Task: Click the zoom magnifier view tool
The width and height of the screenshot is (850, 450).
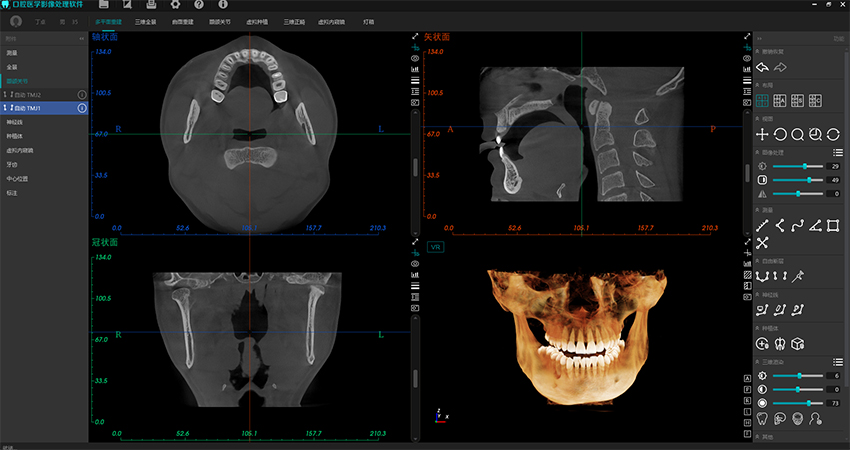Action: [797, 134]
